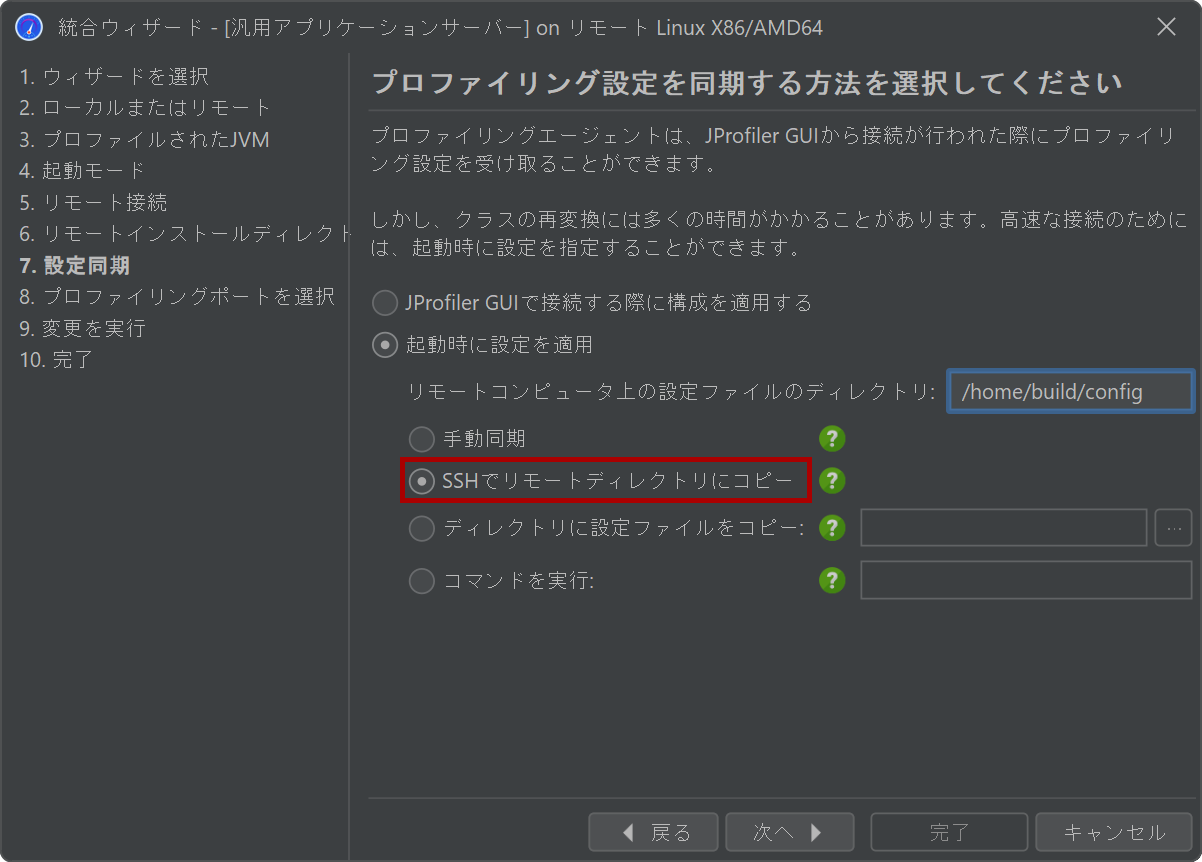Open help for SSHでリモートディレクトリにコピー option

[832, 481]
